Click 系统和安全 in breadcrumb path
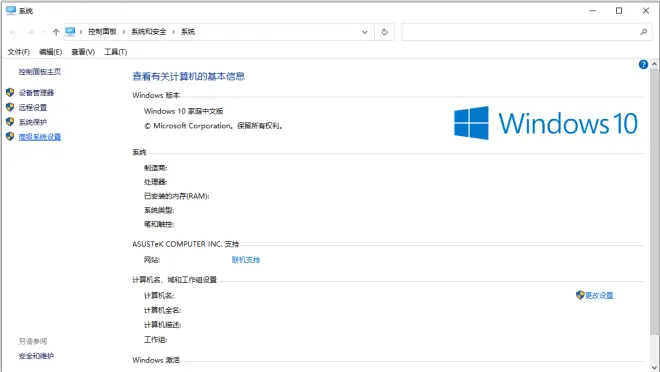The height and width of the screenshot is (372, 660). tap(149, 32)
